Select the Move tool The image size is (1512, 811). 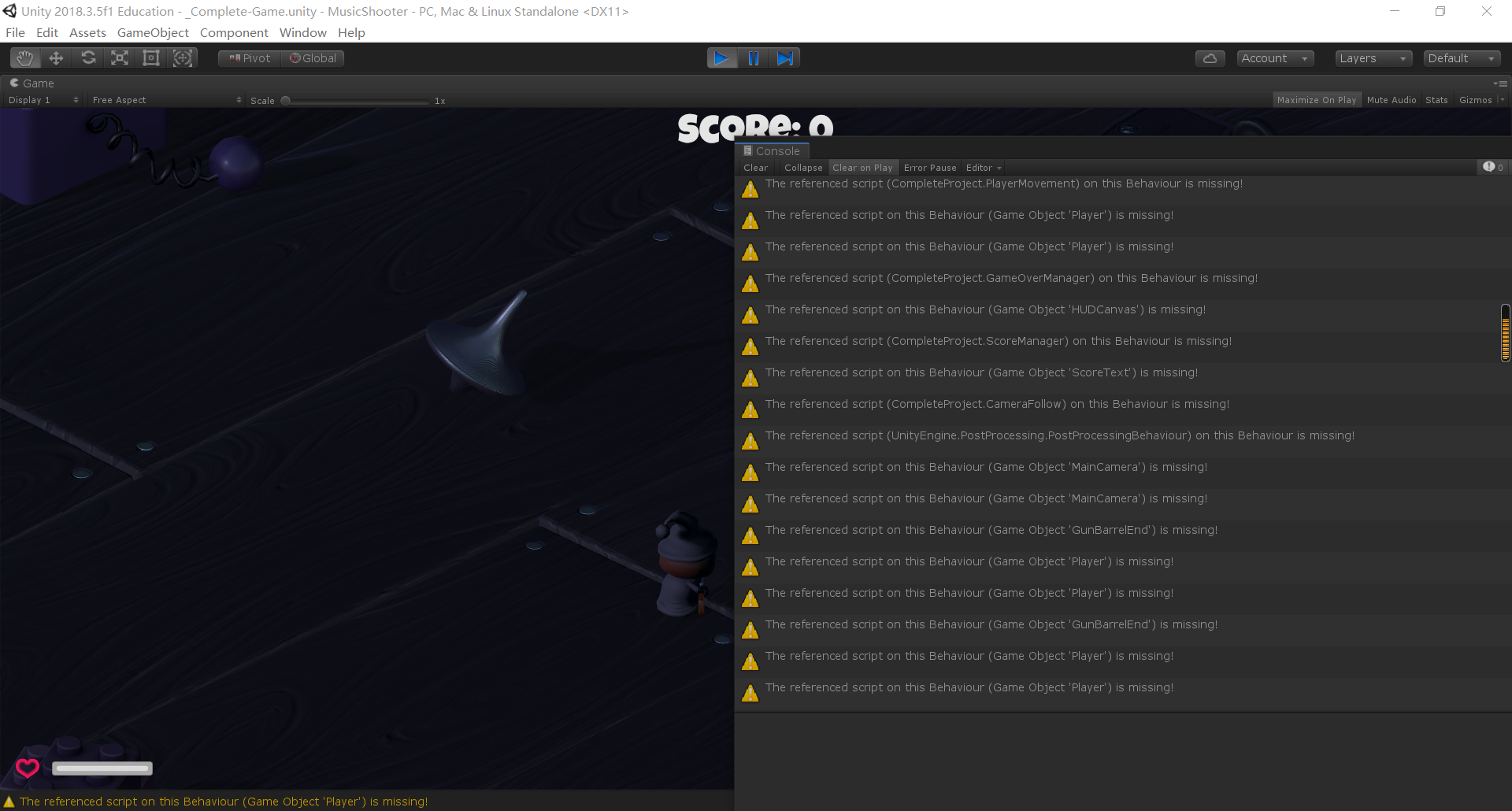tap(56, 58)
